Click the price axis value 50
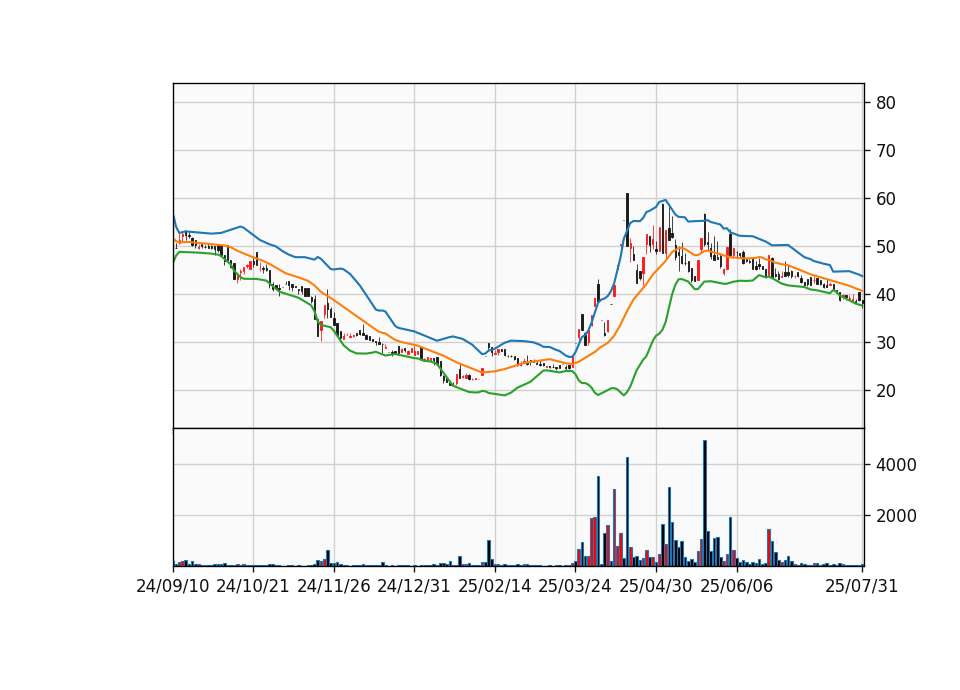This screenshot has height=690, width=960. click(886, 247)
